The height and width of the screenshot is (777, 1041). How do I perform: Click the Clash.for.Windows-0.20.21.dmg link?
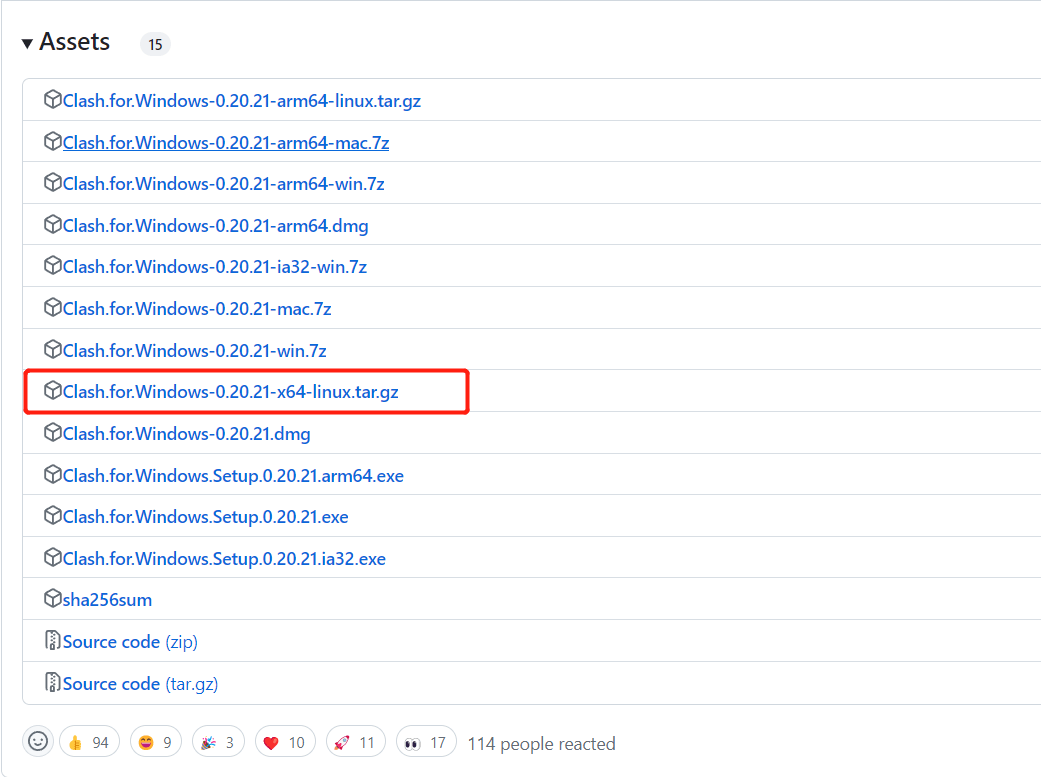pyautogui.click(x=187, y=434)
